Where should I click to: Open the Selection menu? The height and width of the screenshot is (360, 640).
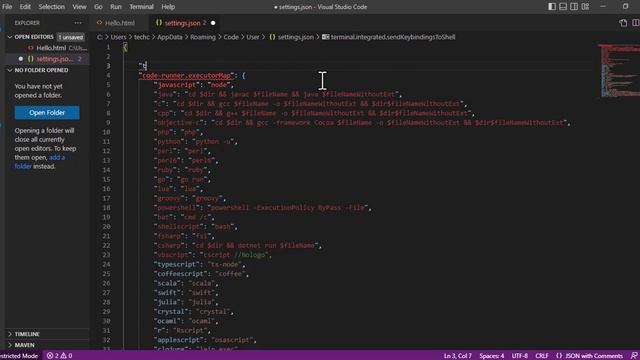tap(51, 7)
